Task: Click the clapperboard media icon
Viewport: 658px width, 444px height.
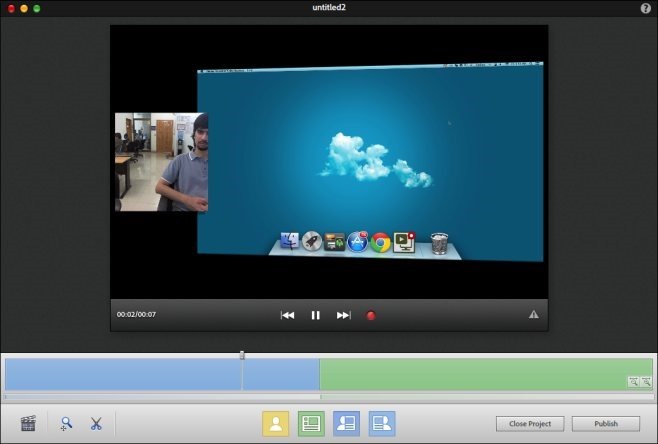Action: tap(28, 423)
